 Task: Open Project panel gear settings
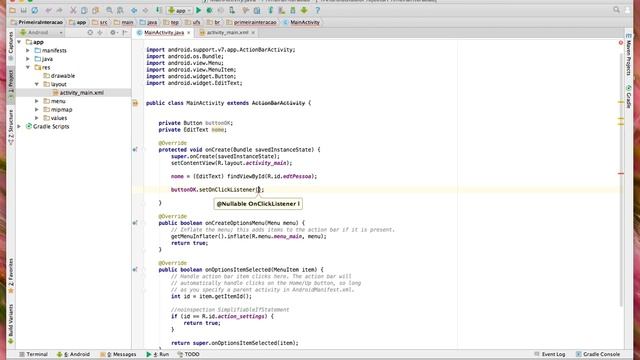click(x=113, y=32)
